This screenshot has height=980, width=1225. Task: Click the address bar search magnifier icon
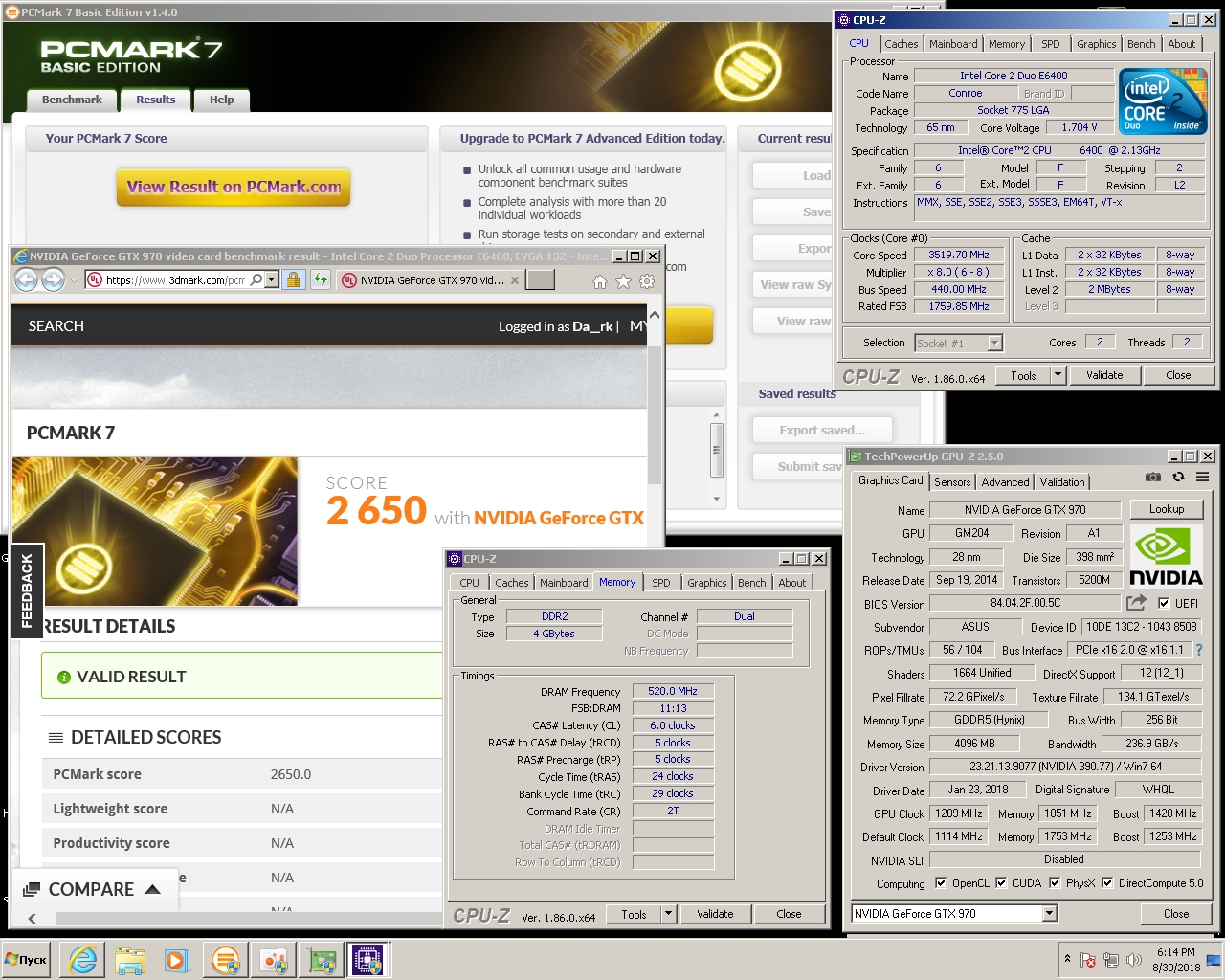256,279
